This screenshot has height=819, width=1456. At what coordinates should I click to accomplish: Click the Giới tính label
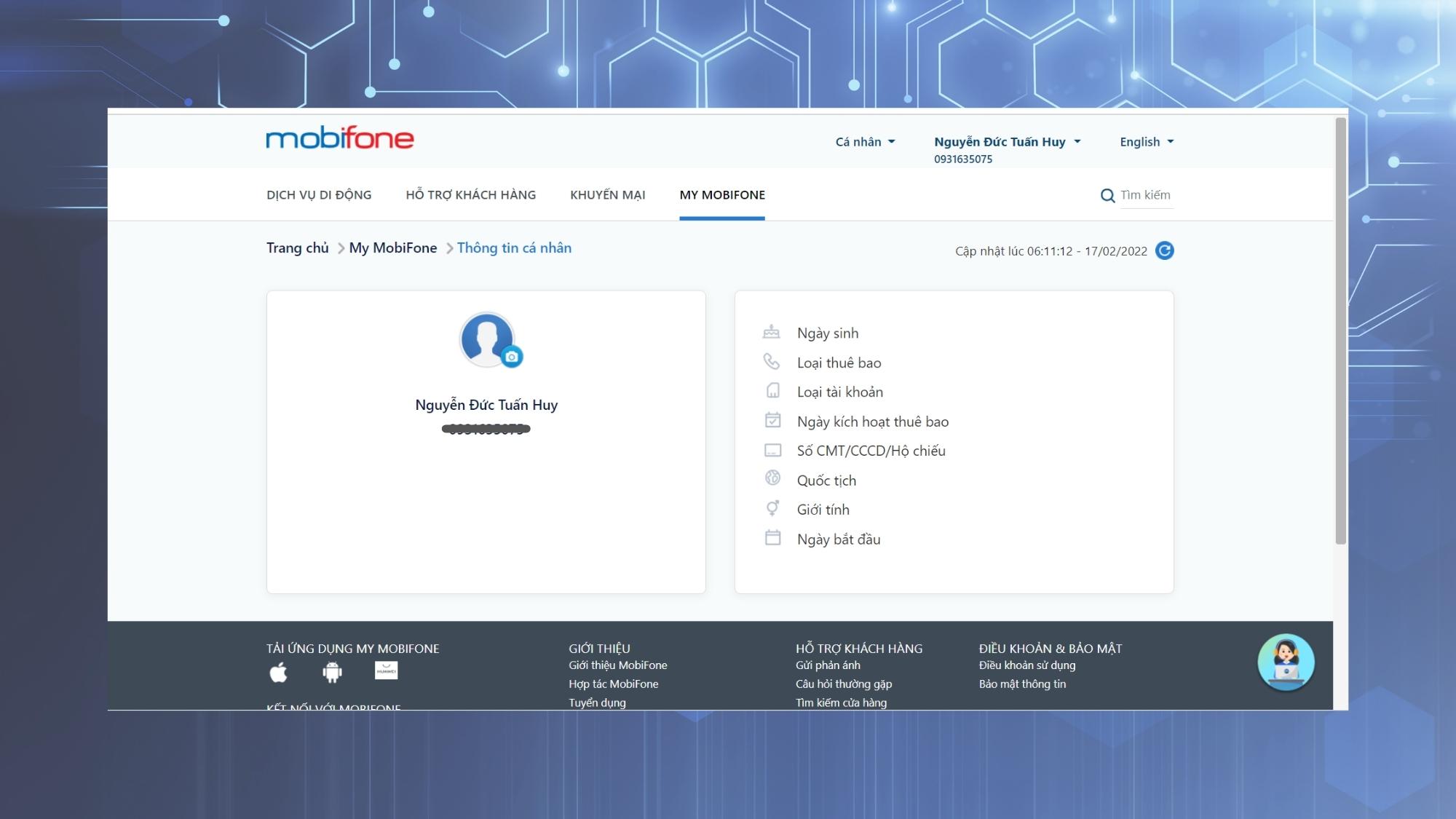823,510
